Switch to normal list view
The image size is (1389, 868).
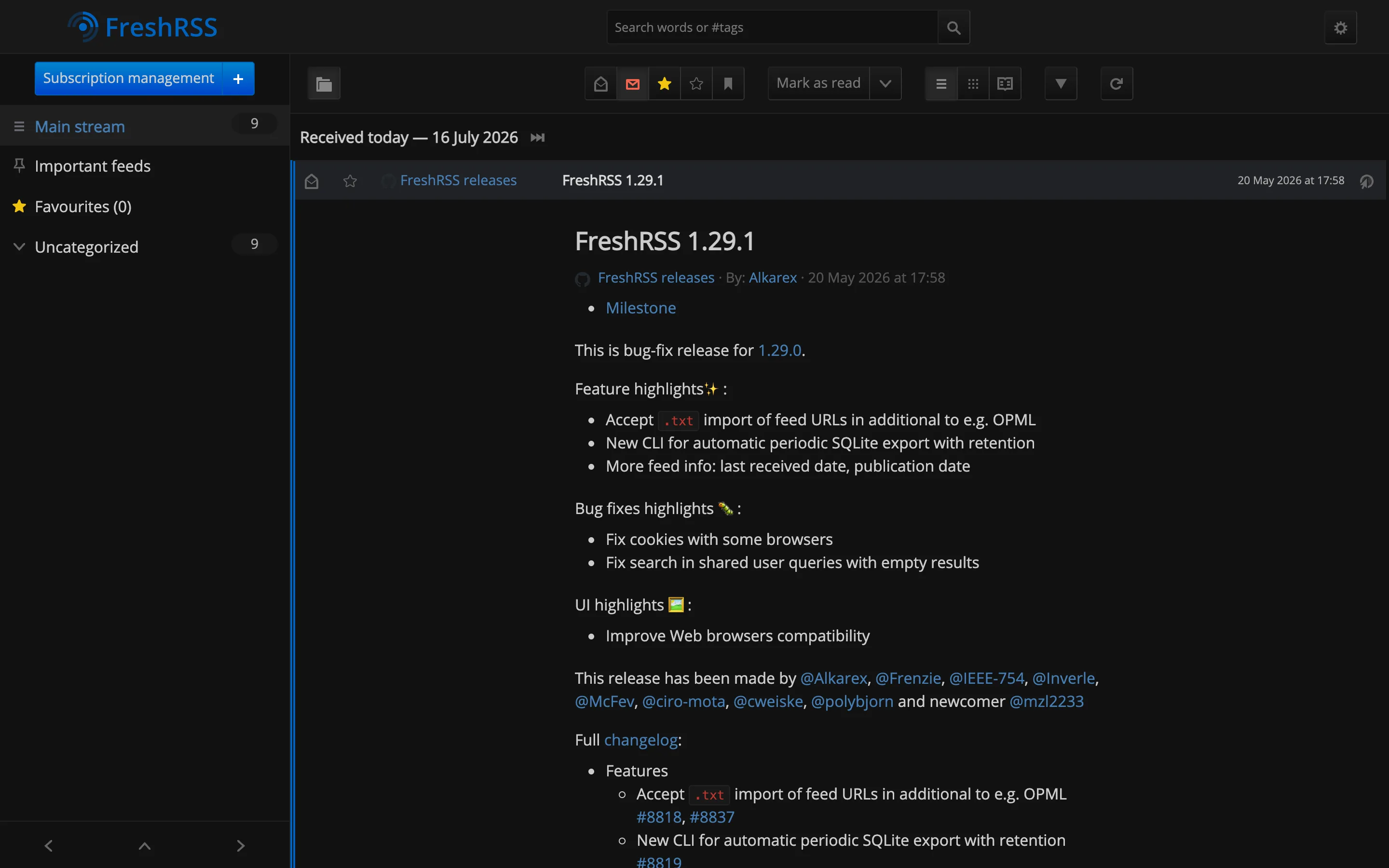tap(941, 84)
